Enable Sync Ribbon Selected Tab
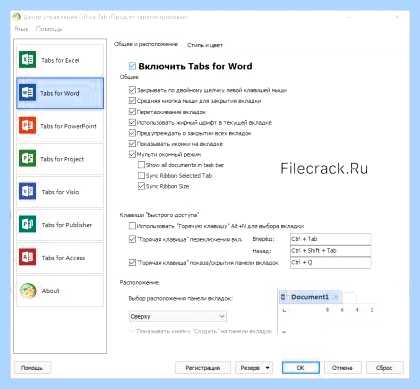This screenshot has height=389, width=420. click(141, 175)
